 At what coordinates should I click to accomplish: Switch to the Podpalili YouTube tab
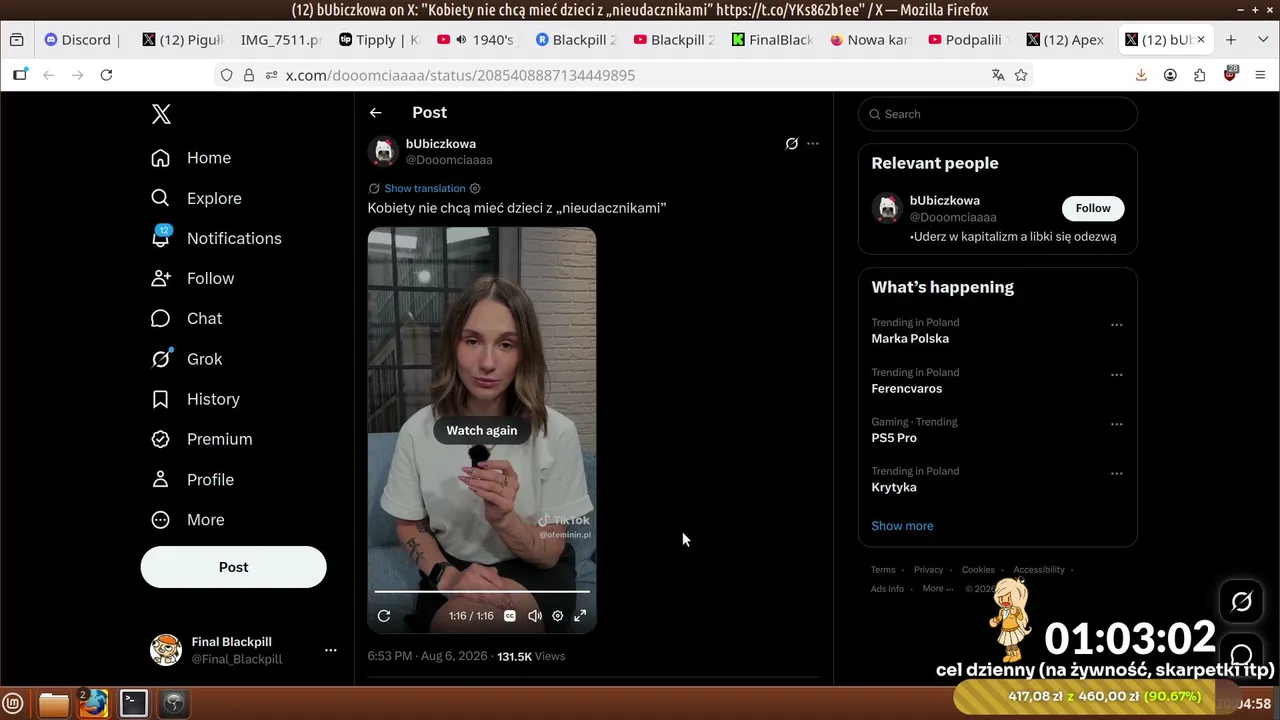coord(968,40)
